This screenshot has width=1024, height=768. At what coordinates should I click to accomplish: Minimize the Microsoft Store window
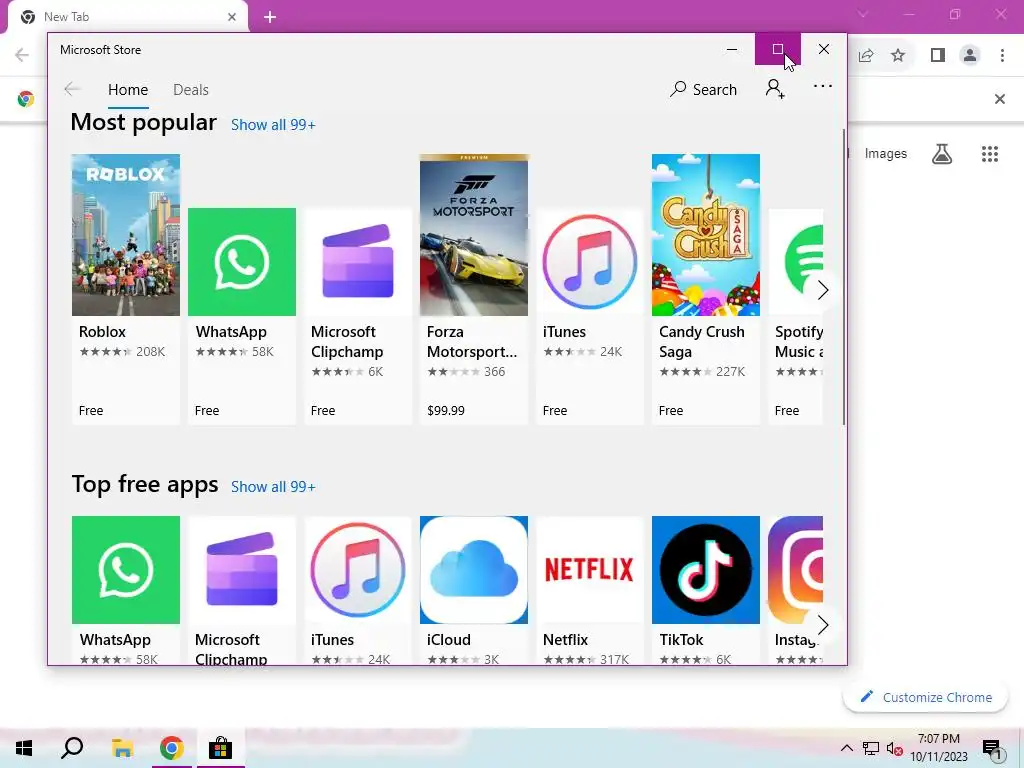[x=732, y=49]
